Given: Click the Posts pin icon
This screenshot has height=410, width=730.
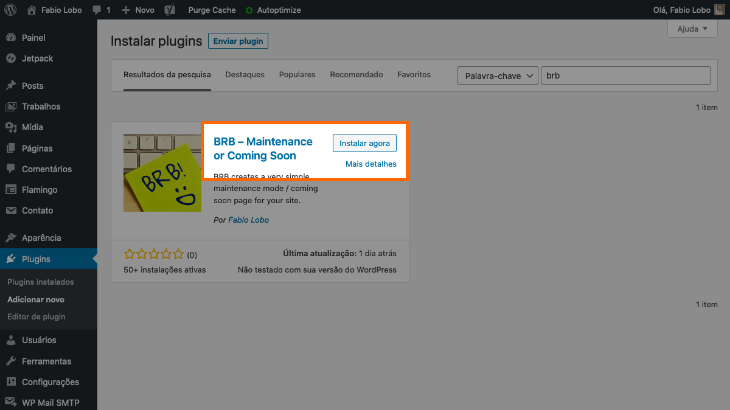Looking at the screenshot, I should [11, 86].
